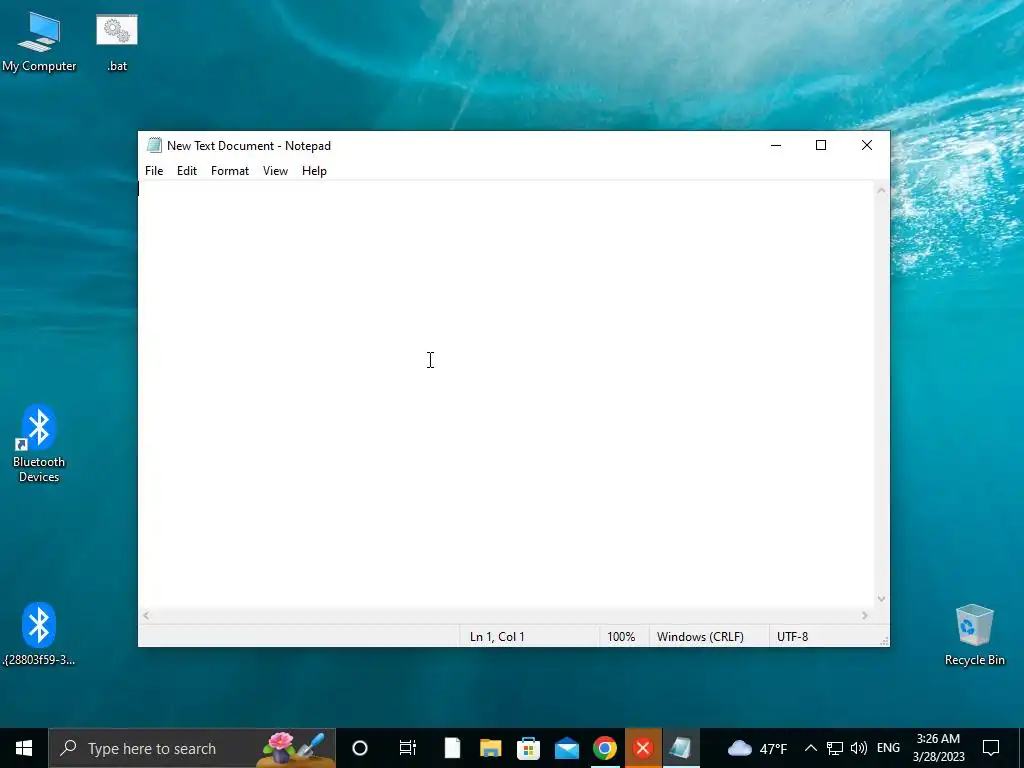Viewport: 1024px width, 768px height.
Task: Open Google Chrome from the taskbar
Action: click(605, 748)
